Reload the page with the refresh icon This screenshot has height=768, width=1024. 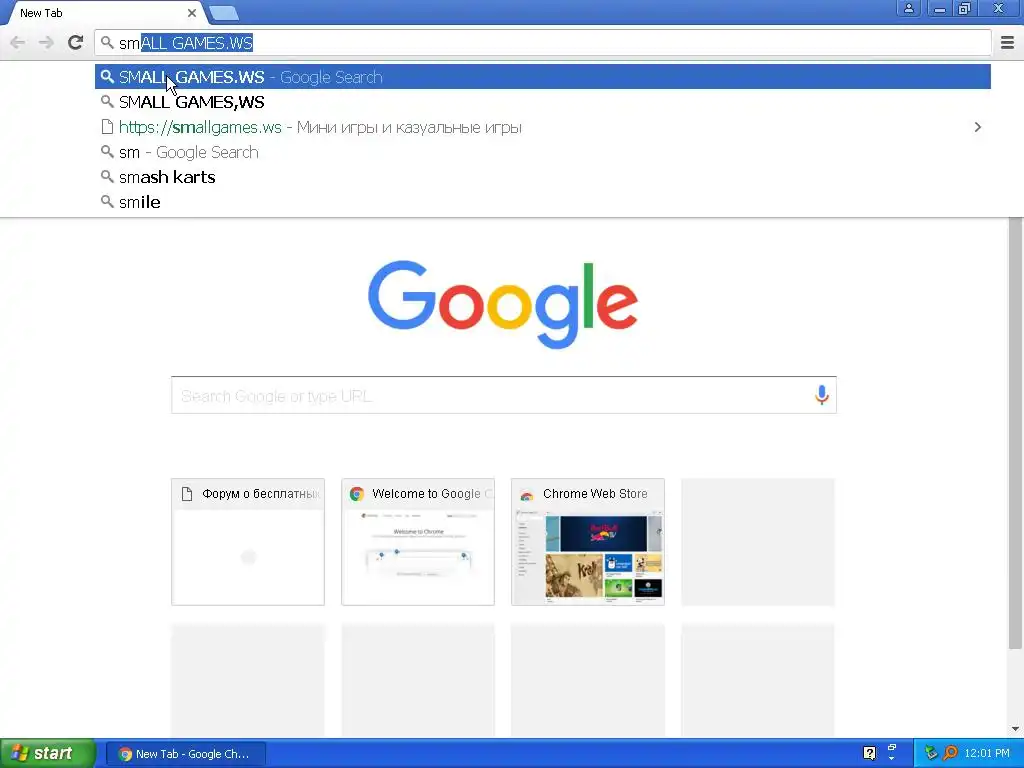tap(75, 42)
